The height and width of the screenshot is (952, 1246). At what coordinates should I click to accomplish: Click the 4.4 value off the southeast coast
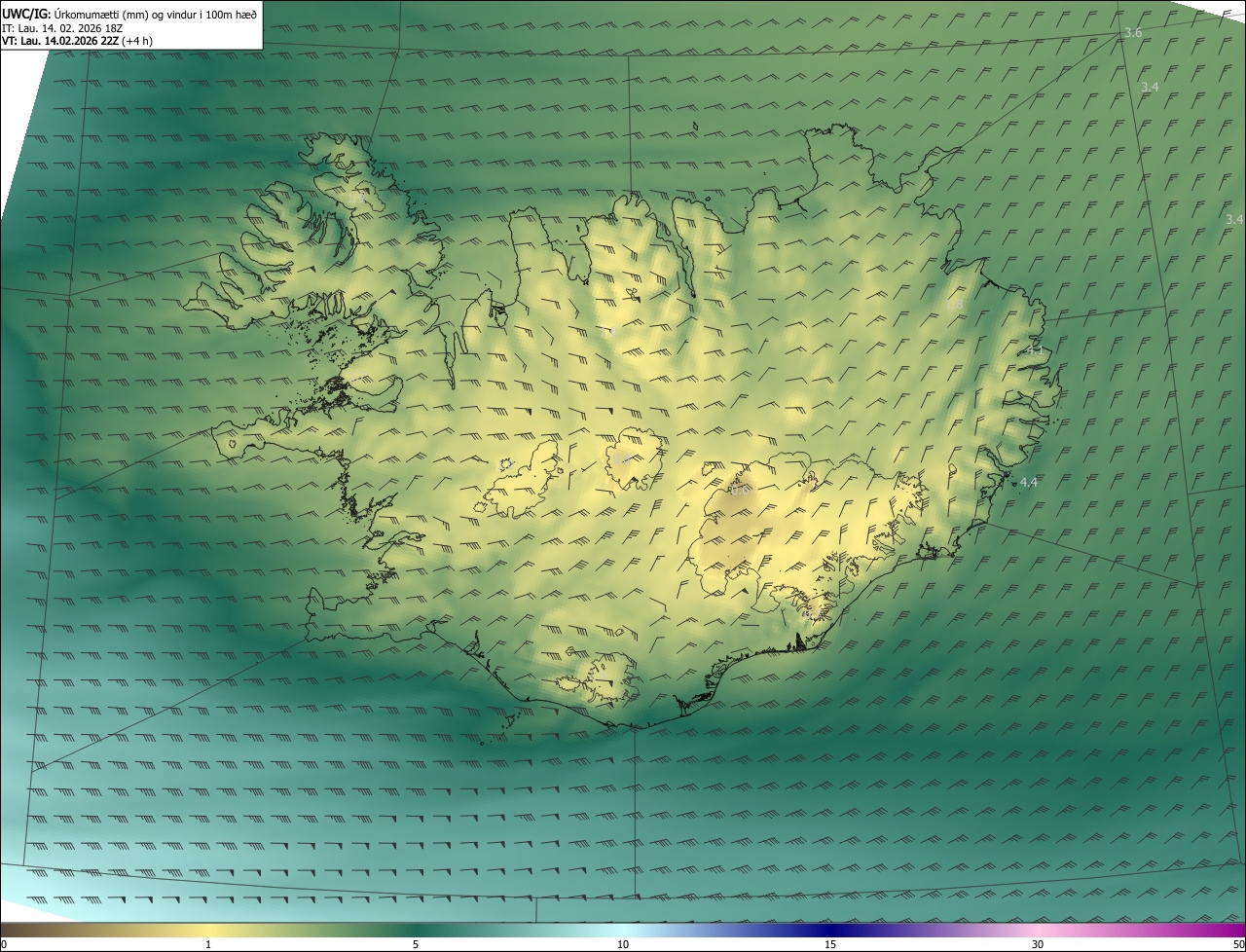click(1028, 483)
